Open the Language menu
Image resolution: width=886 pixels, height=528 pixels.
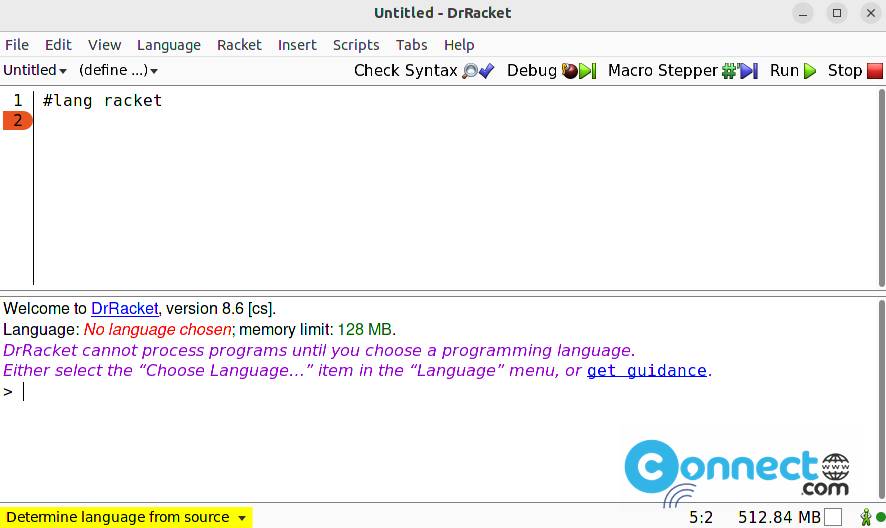(x=169, y=45)
